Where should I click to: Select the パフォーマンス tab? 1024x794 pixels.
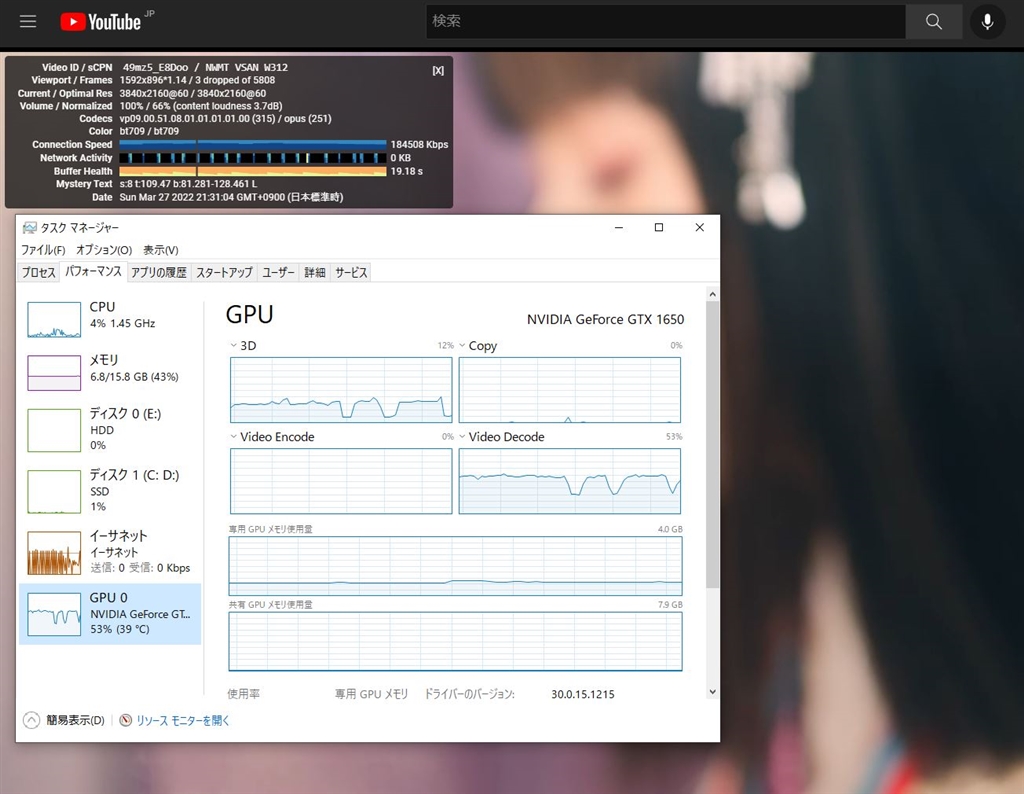pos(93,272)
